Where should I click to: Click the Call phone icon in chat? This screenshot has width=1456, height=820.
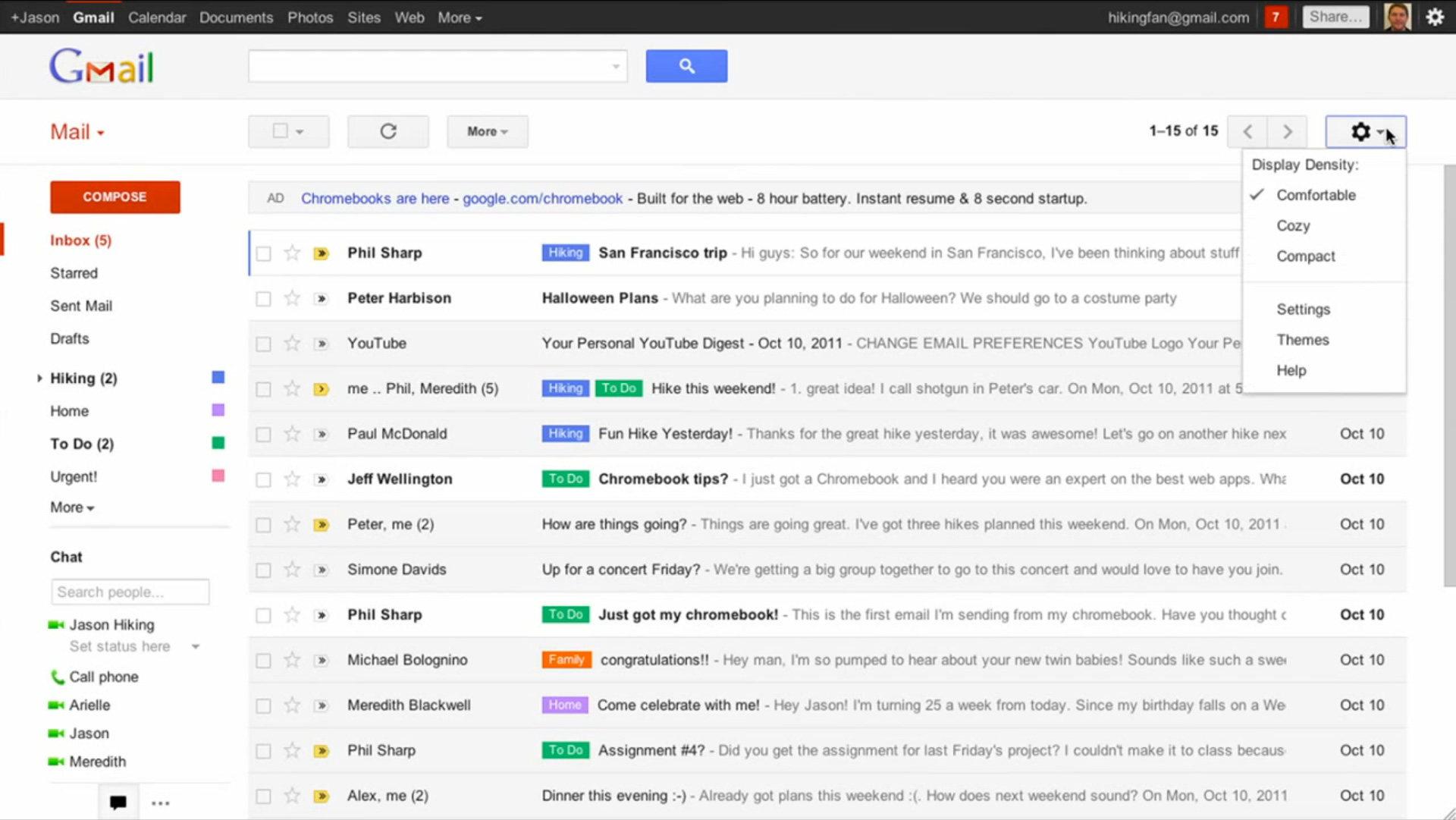click(x=58, y=677)
